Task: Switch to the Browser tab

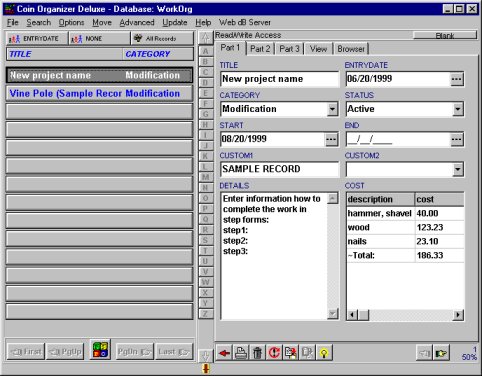Action: click(351, 49)
